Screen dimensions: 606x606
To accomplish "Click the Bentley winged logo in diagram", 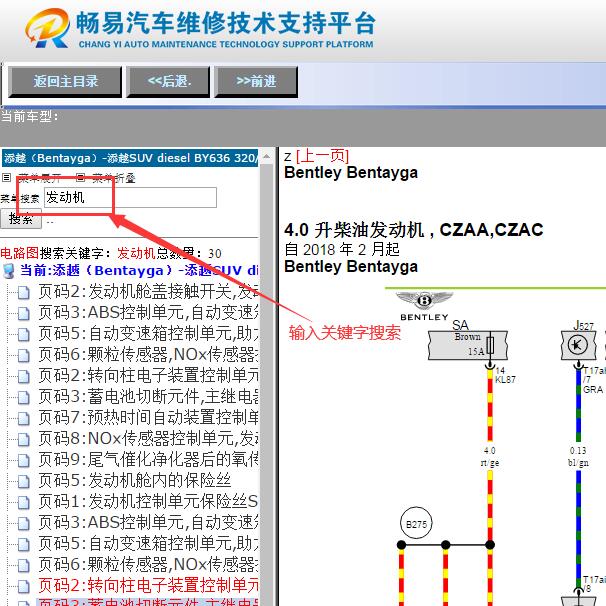I will [x=424, y=300].
